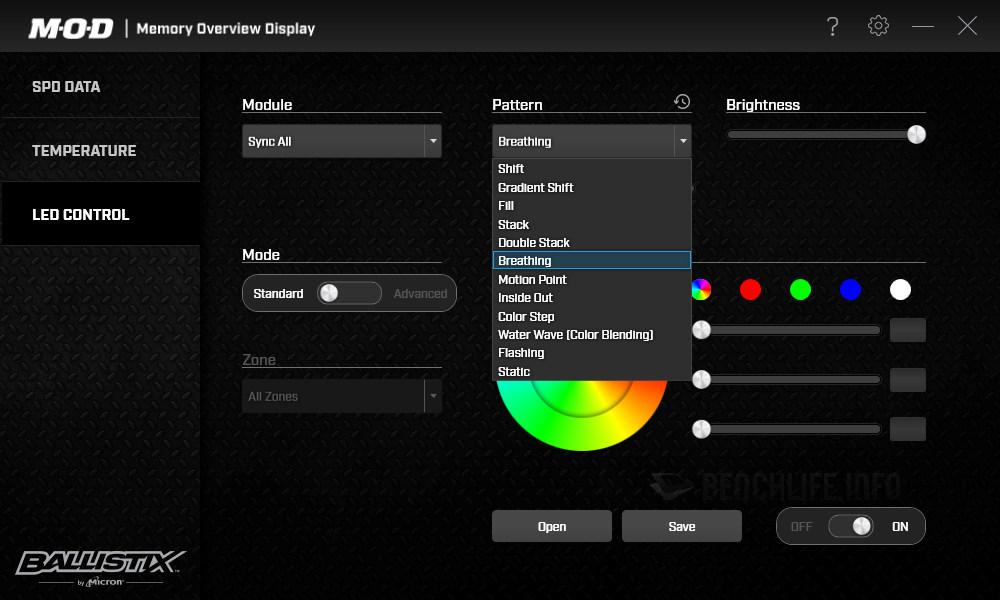Click the help question mark icon

click(x=832, y=27)
